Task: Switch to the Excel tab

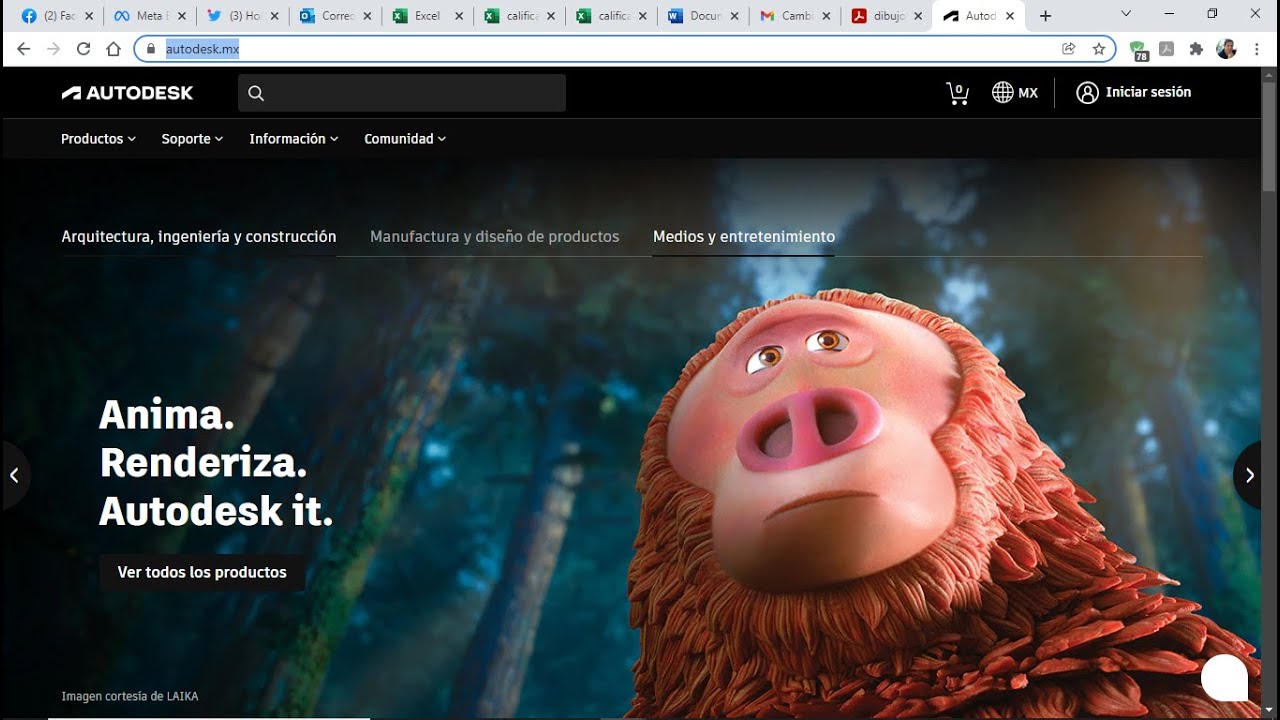Action: tap(427, 16)
